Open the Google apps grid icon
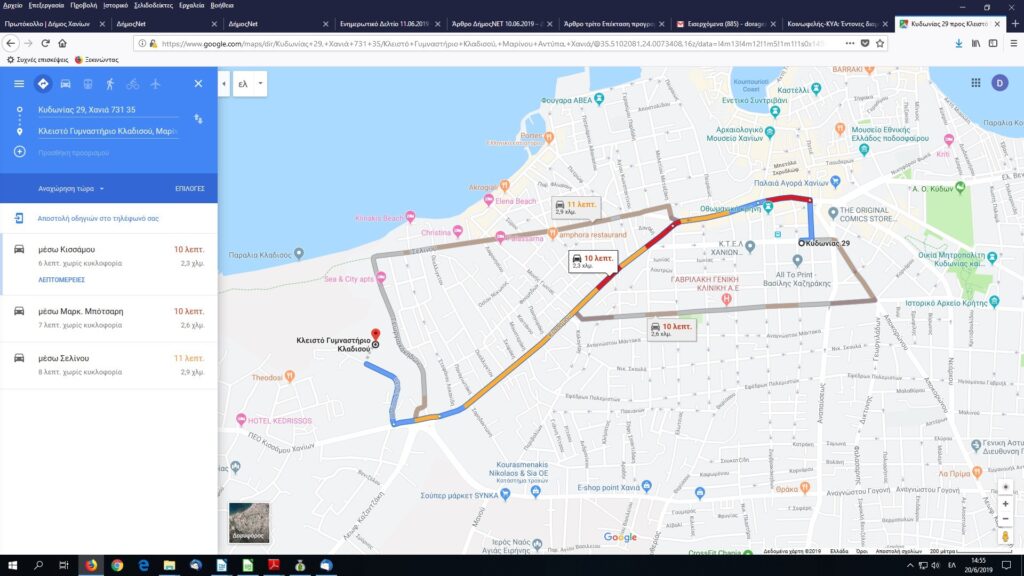This screenshot has height=576, width=1024. (975, 83)
